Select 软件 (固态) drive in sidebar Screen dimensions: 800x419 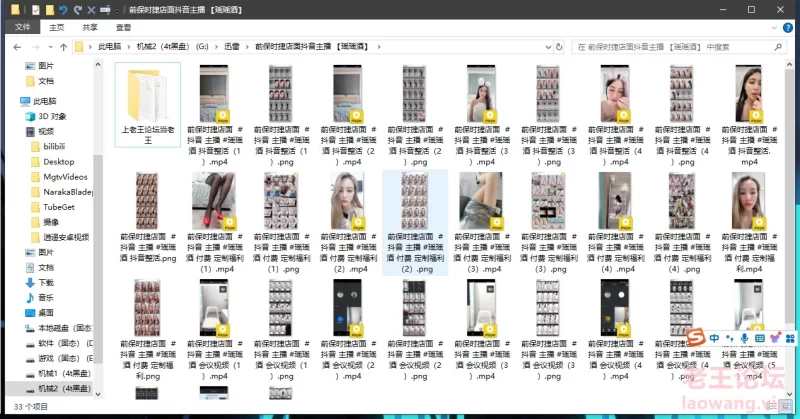pos(65,343)
